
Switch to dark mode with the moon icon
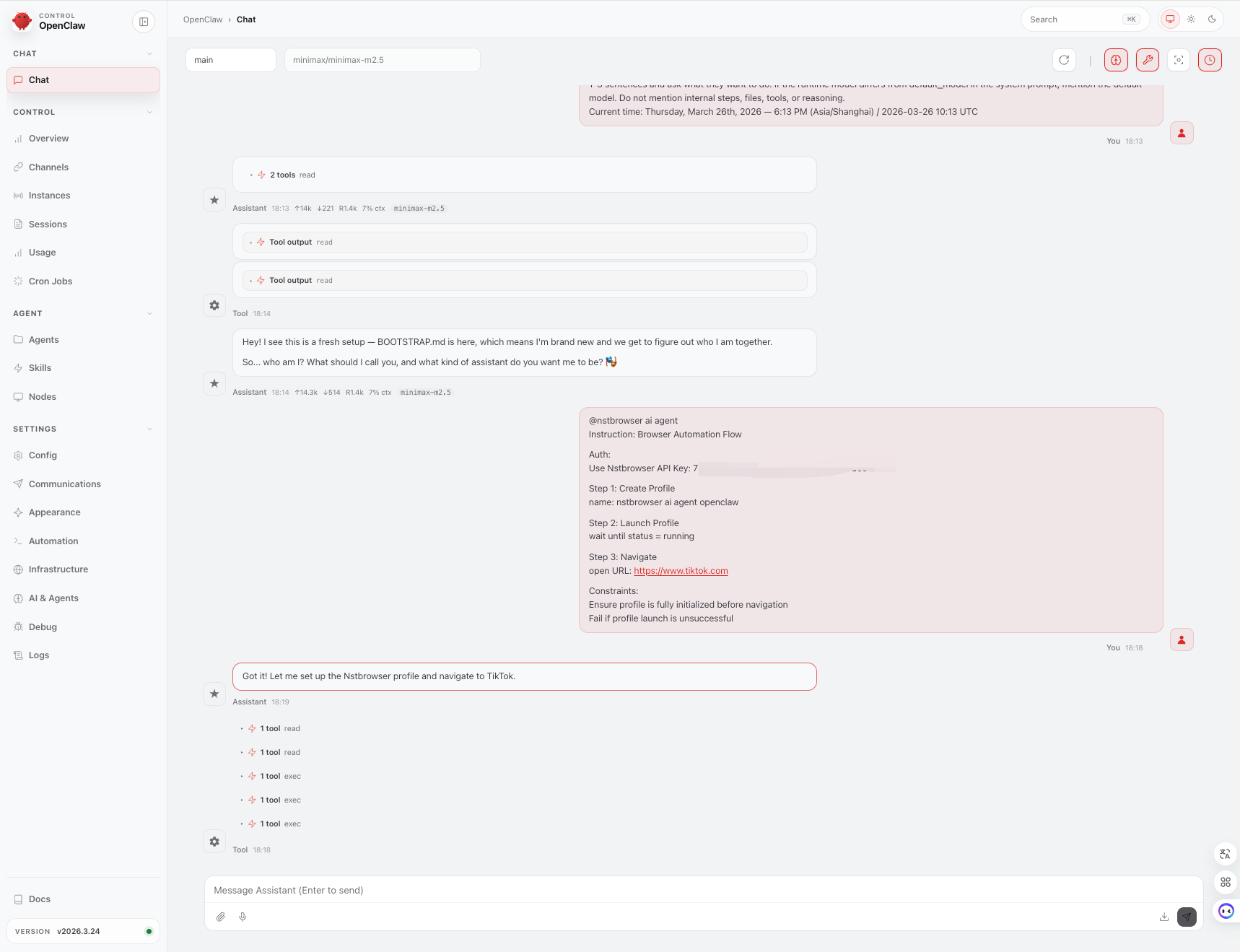1213,19
